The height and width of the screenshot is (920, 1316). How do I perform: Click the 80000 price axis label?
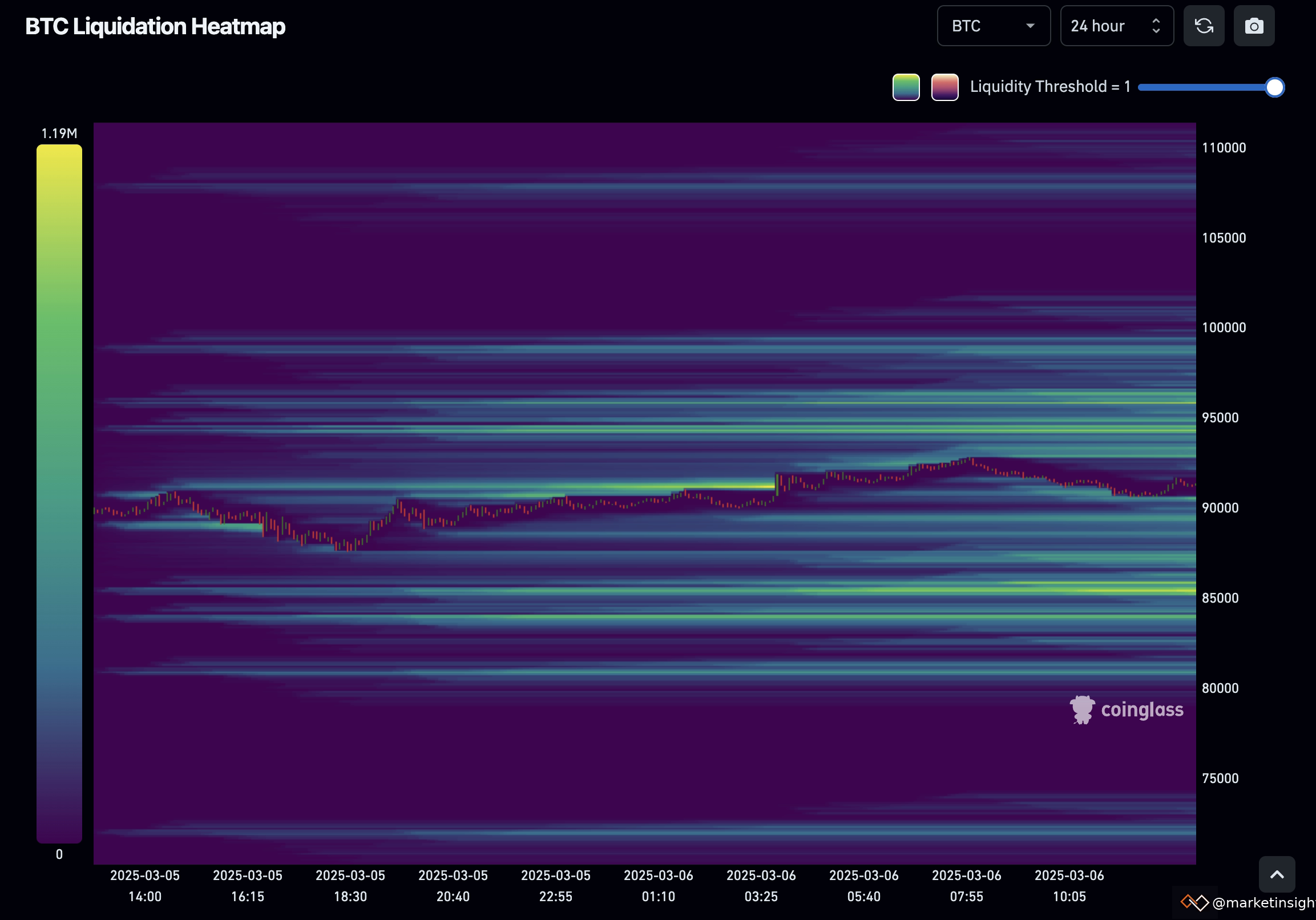1220,688
